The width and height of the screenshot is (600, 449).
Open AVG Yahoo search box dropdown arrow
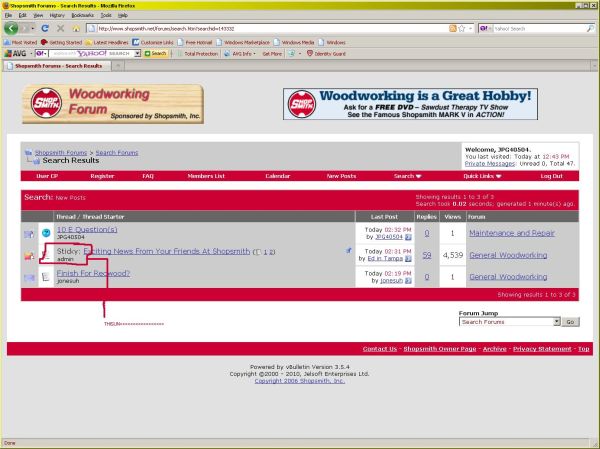click(137, 54)
